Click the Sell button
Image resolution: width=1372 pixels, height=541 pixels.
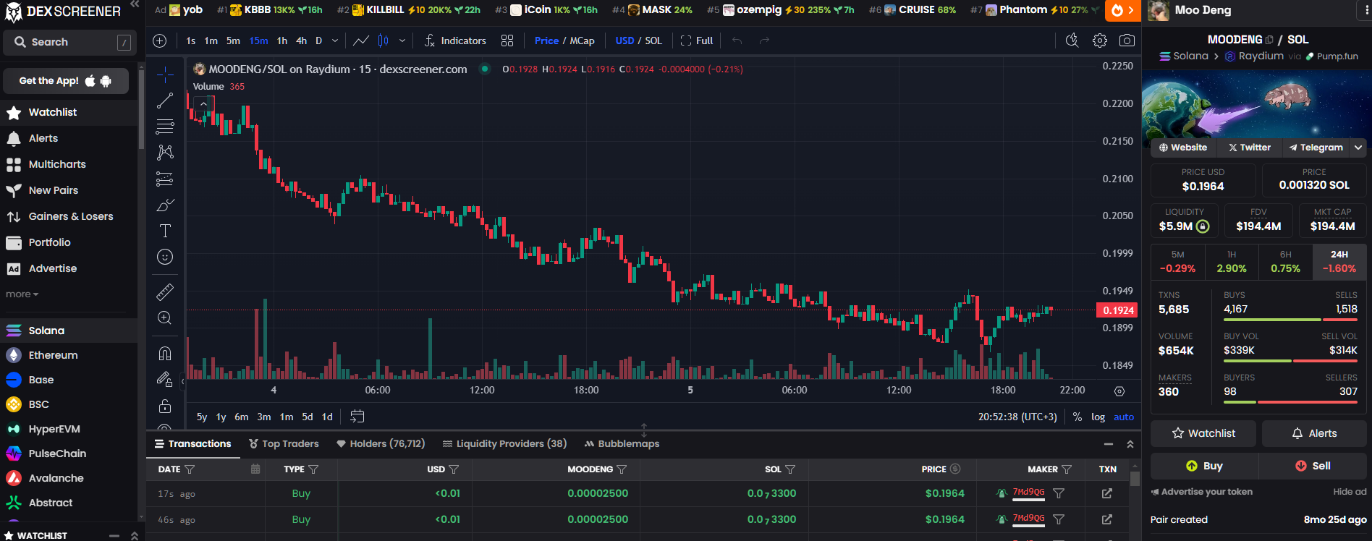[x=1312, y=466]
